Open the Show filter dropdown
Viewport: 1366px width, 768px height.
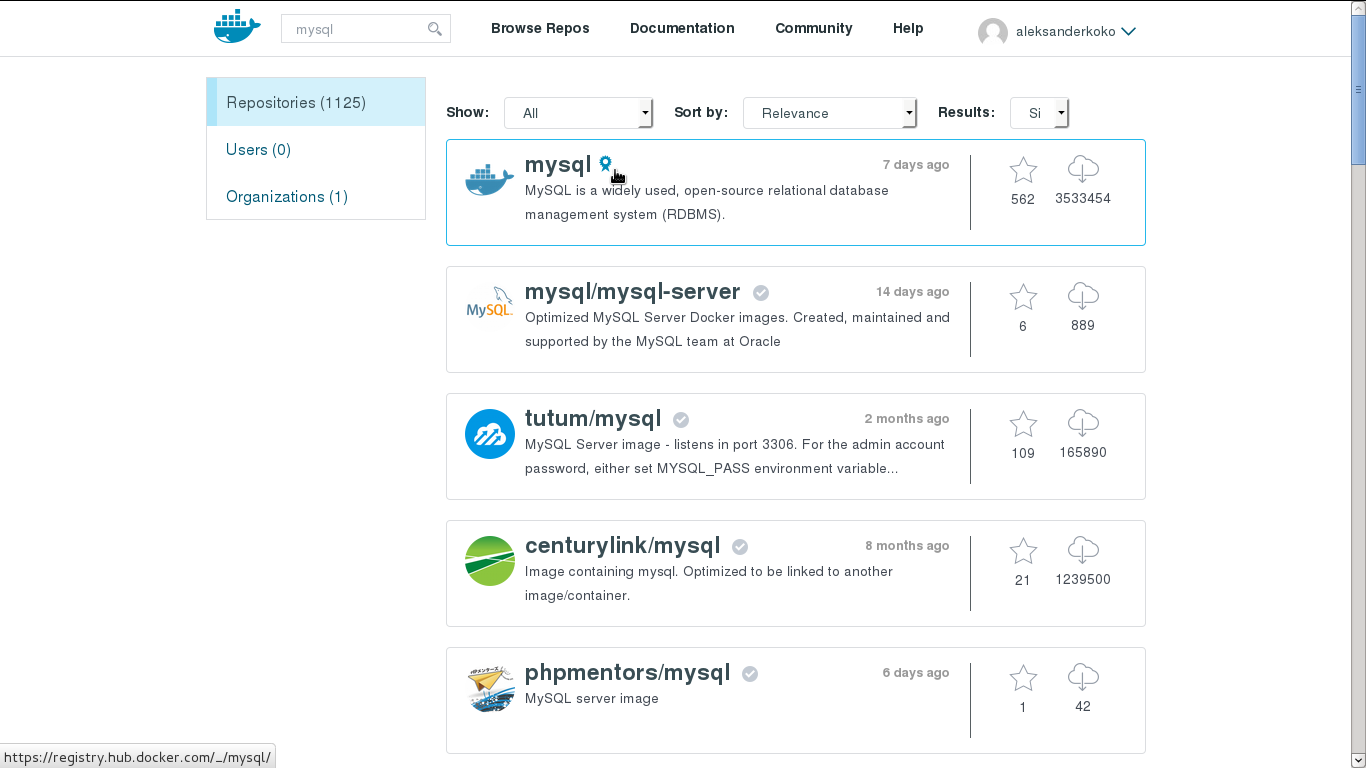(x=578, y=113)
